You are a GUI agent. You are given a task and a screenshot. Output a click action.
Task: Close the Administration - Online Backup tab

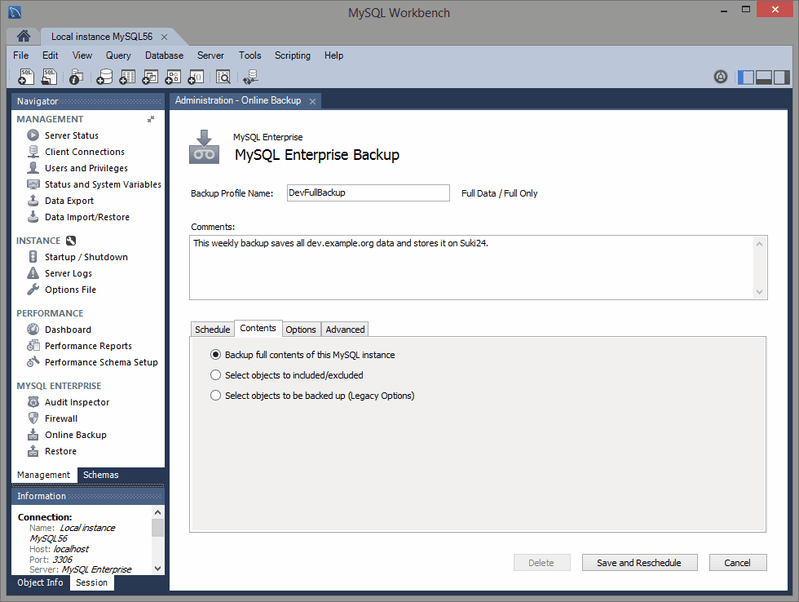click(x=312, y=101)
